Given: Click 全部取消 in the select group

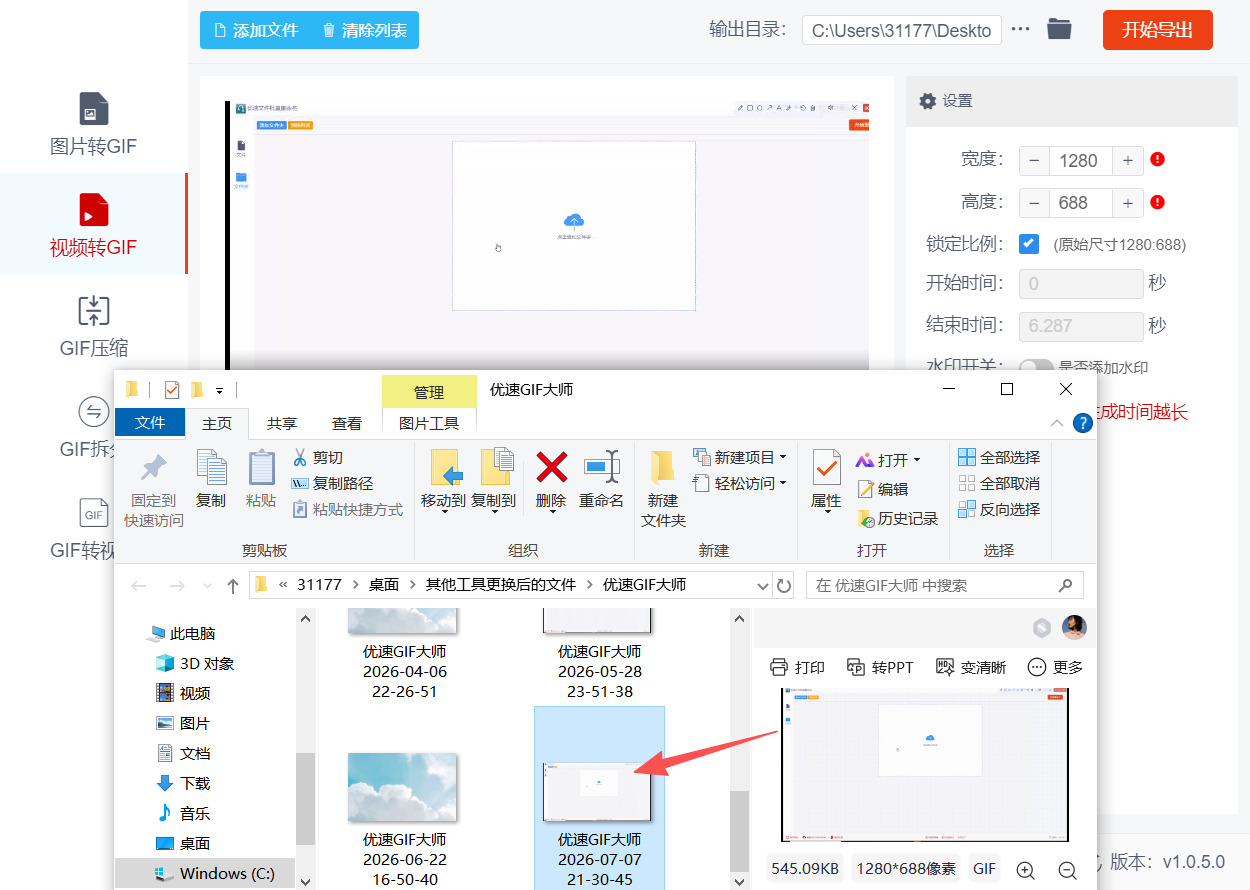Looking at the screenshot, I should 999,483.
